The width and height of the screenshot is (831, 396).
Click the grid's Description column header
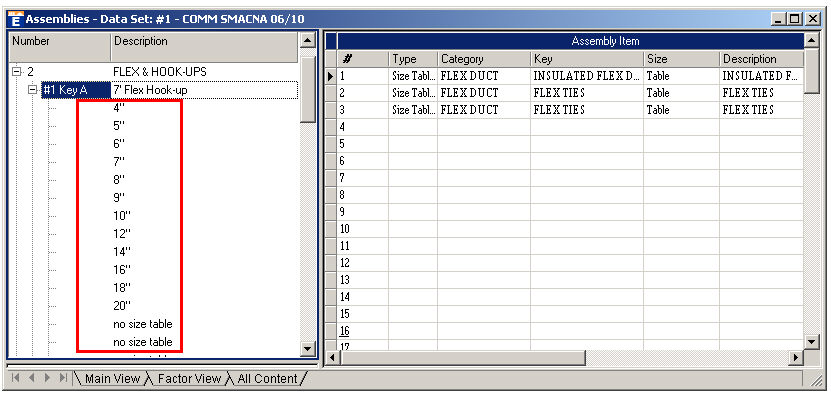click(x=762, y=59)
